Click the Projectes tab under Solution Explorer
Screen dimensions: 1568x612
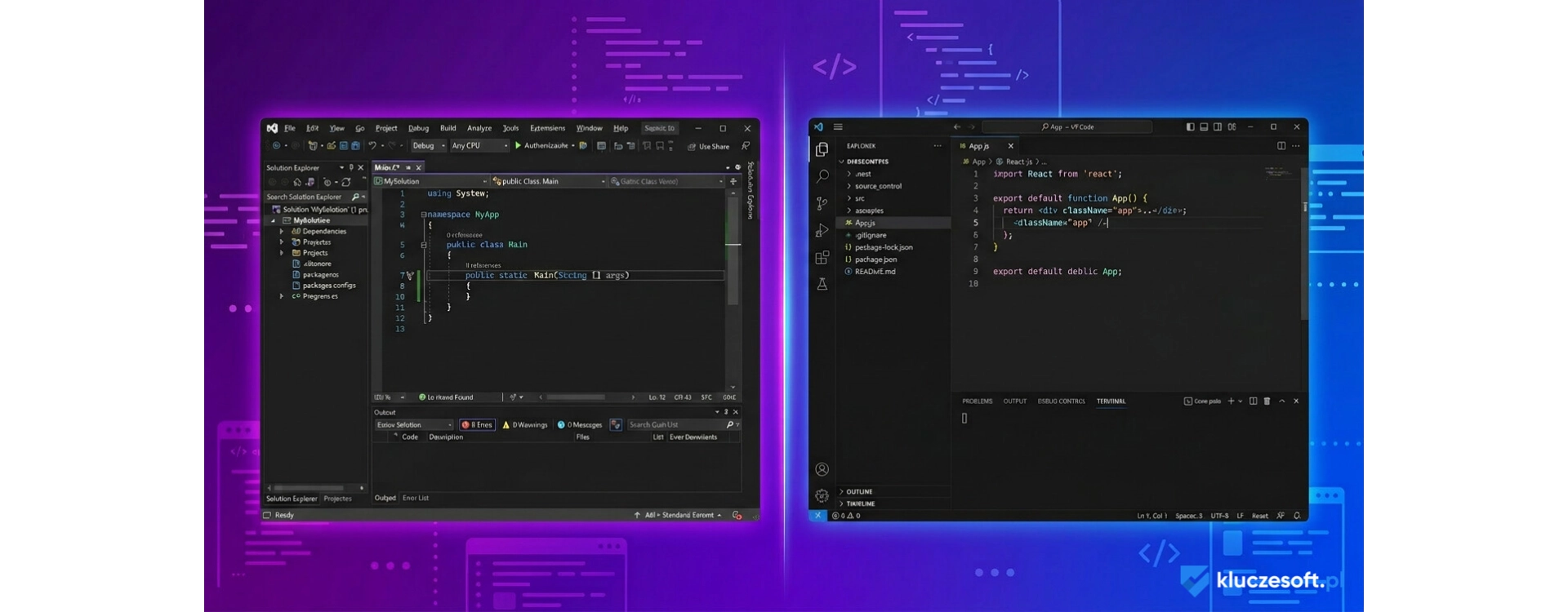point(337,499)
